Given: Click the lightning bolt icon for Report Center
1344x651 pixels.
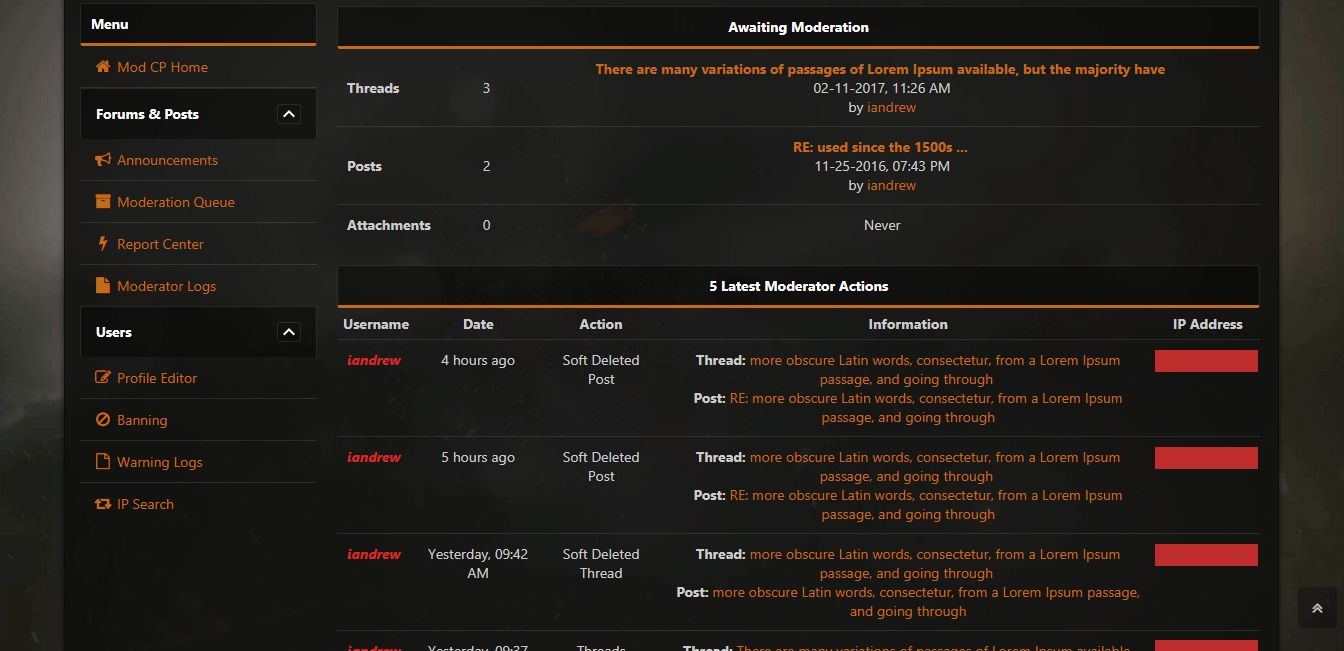Looking at the screenshot, I should [102, 244].
